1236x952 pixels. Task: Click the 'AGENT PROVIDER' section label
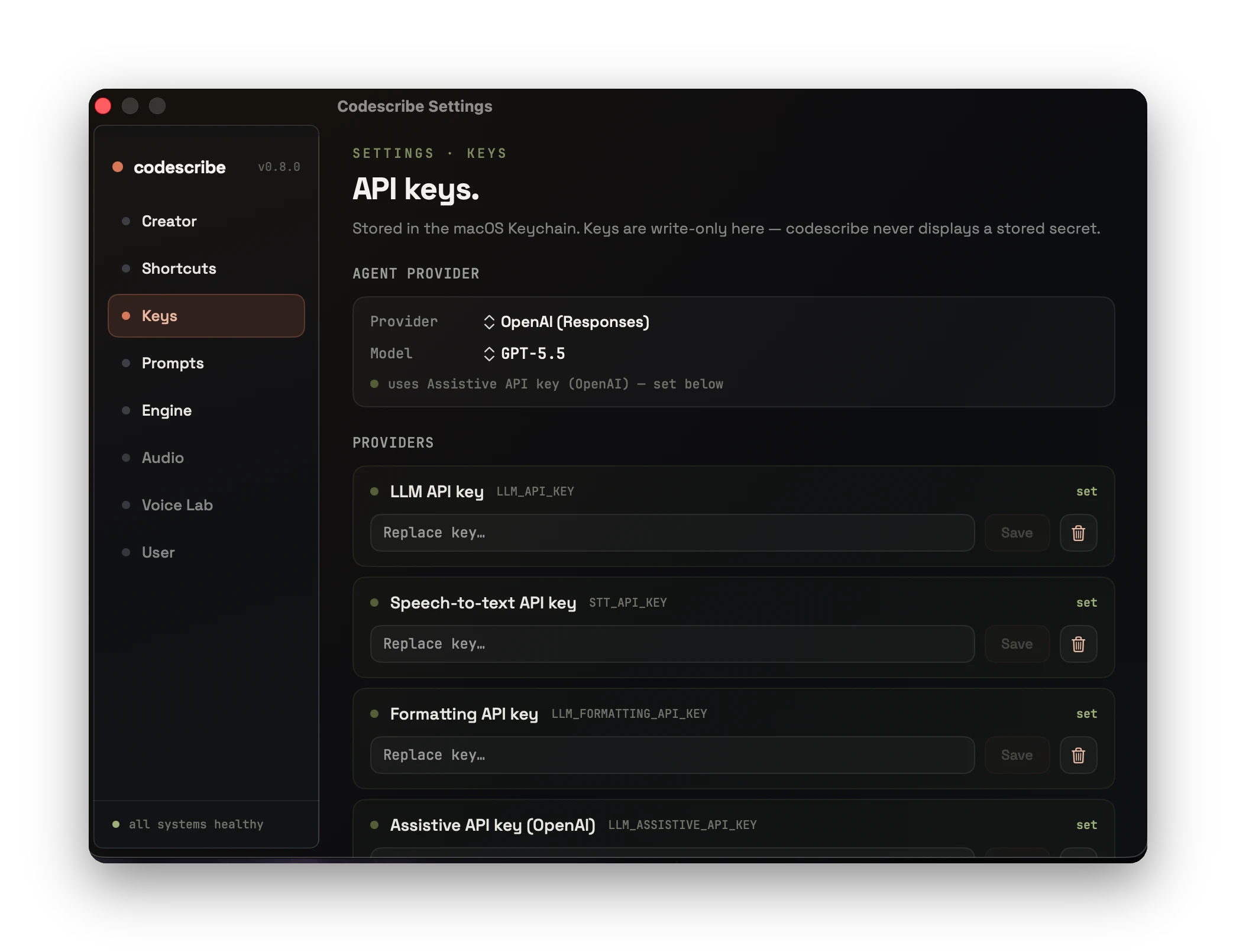click(416, 274)
